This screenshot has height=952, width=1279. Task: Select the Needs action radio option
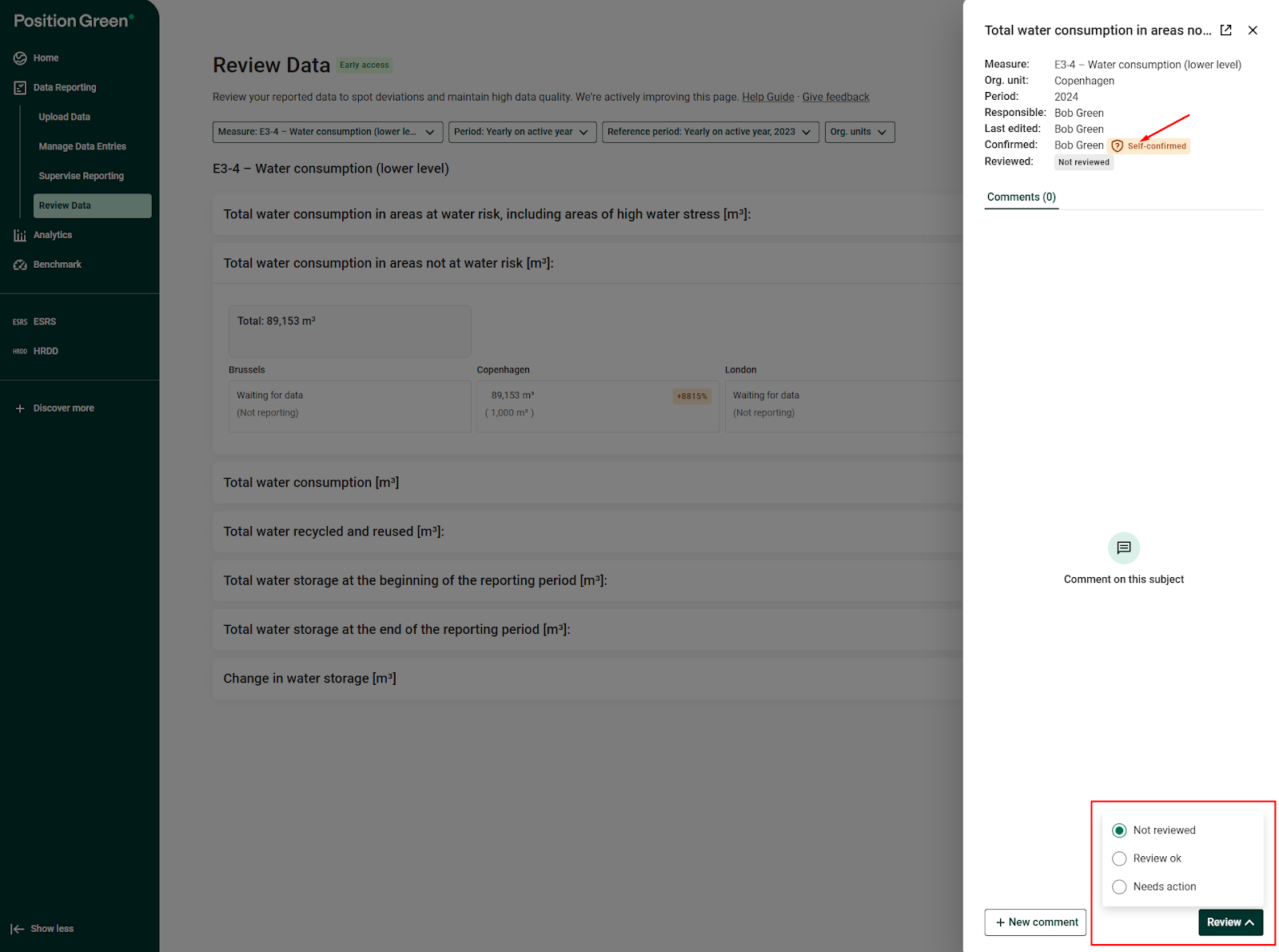click(1119, 887)
